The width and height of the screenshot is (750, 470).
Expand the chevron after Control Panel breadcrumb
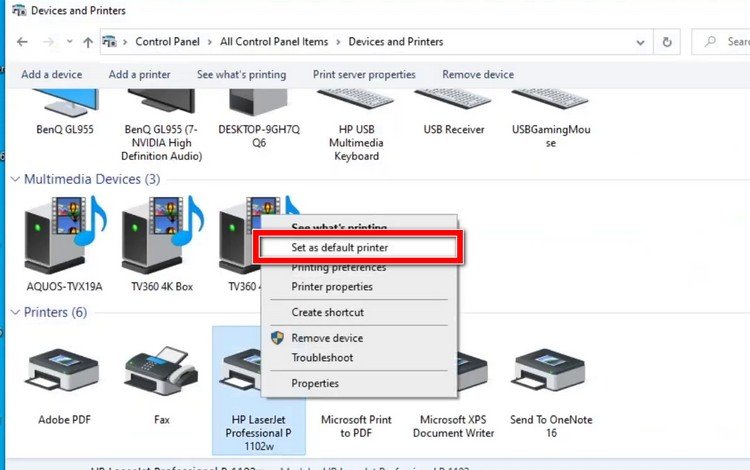[x=210, y=42]
